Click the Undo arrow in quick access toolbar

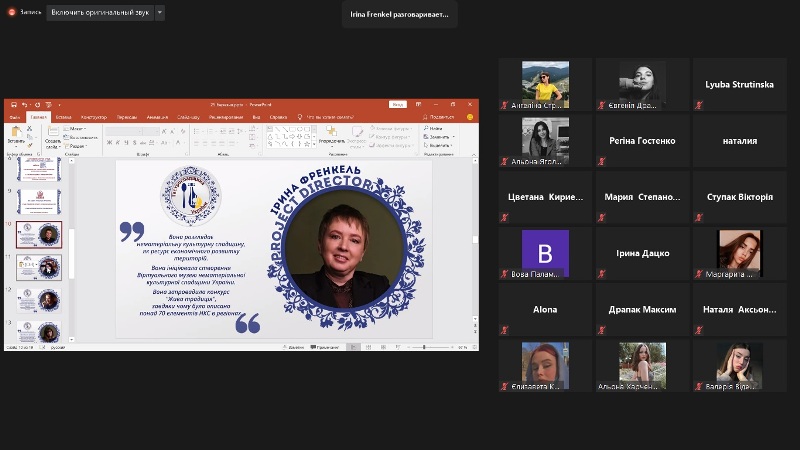point(22,104)
